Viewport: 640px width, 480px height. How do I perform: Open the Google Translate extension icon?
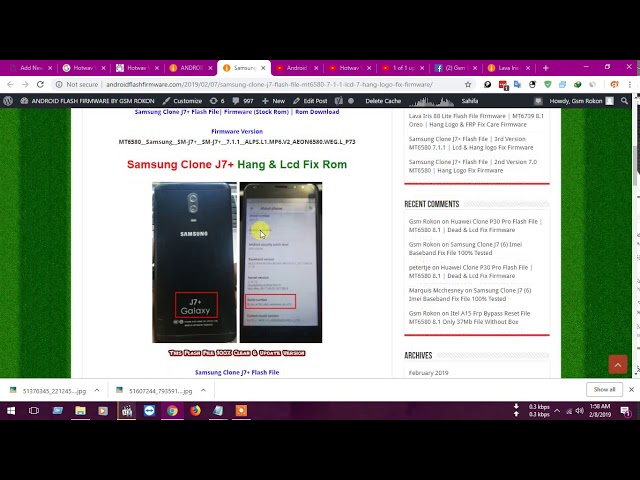(x=518, y=84)
